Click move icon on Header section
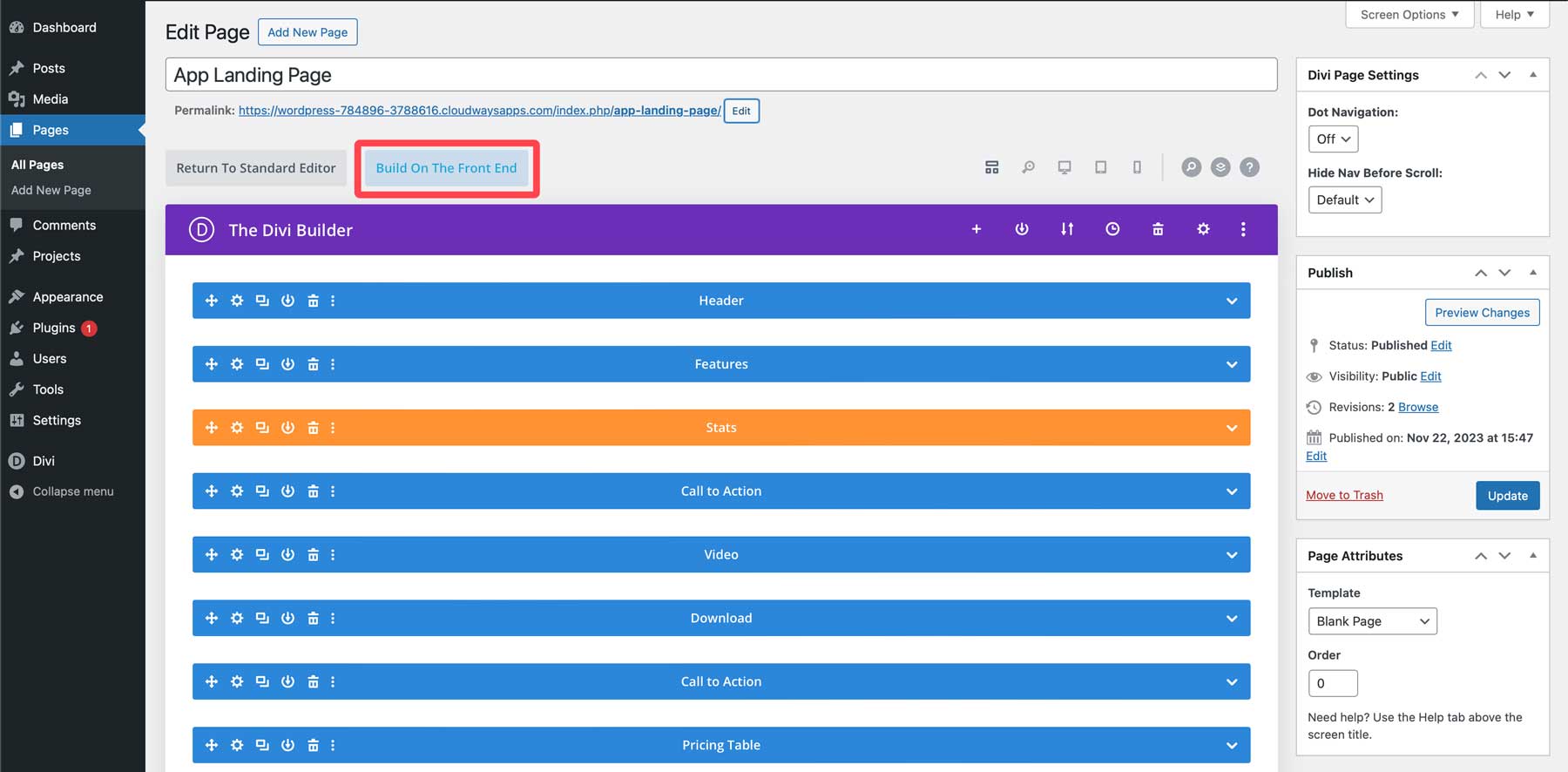 212,301
